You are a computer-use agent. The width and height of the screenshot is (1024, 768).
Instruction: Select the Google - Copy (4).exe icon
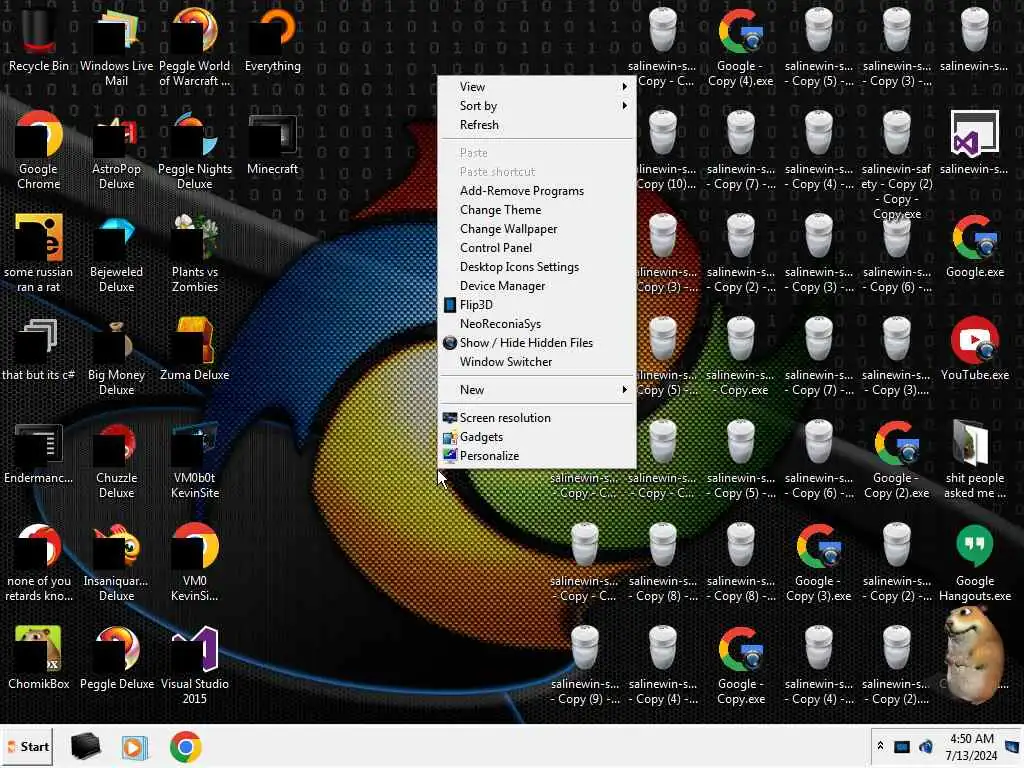pyautogui.click(x=741, y=47)
